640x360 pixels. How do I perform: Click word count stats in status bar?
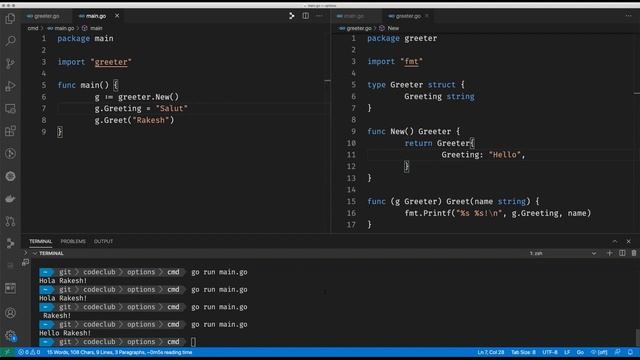[x=119, y=352]
